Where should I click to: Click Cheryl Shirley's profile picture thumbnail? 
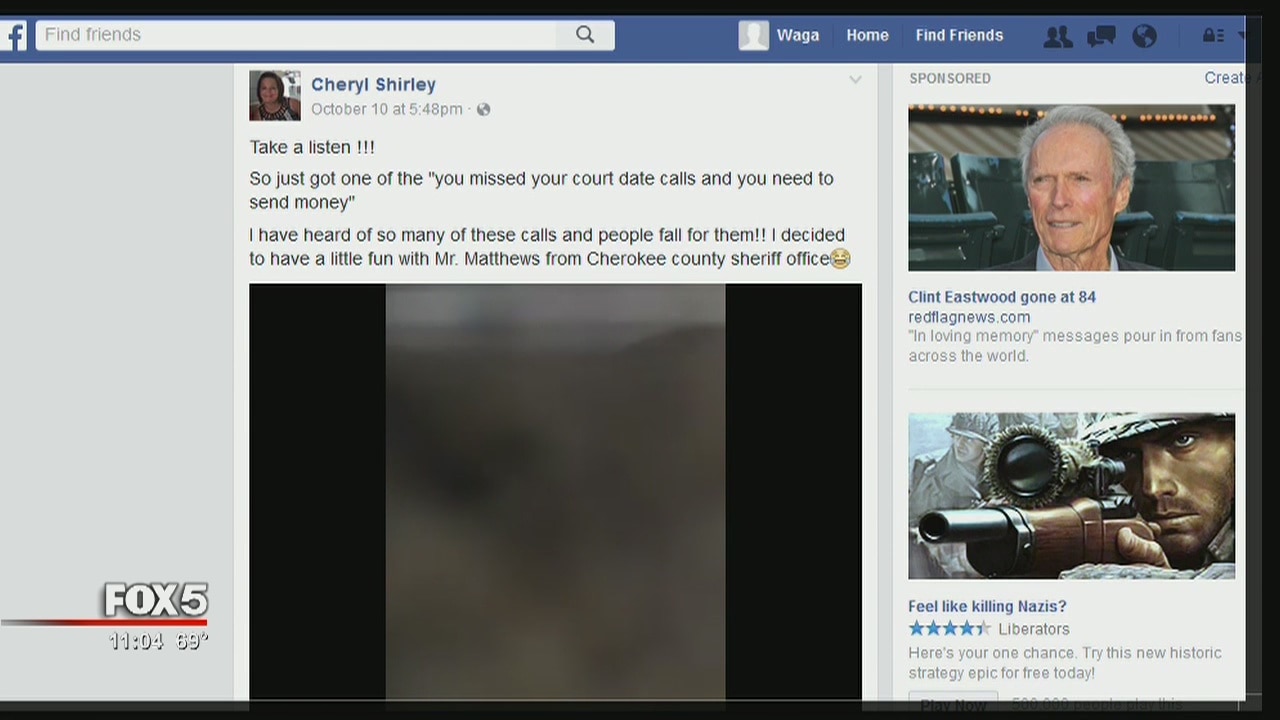click(275, 96)
